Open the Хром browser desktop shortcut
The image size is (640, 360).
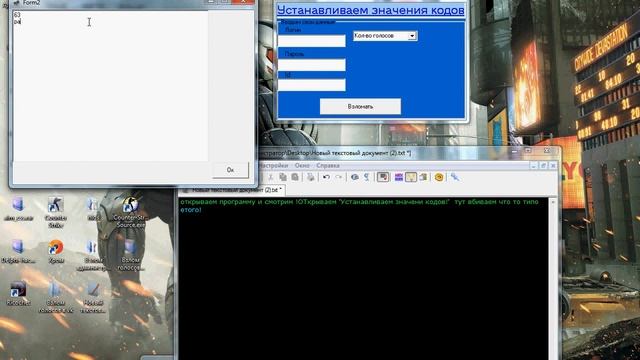point(56,251)
